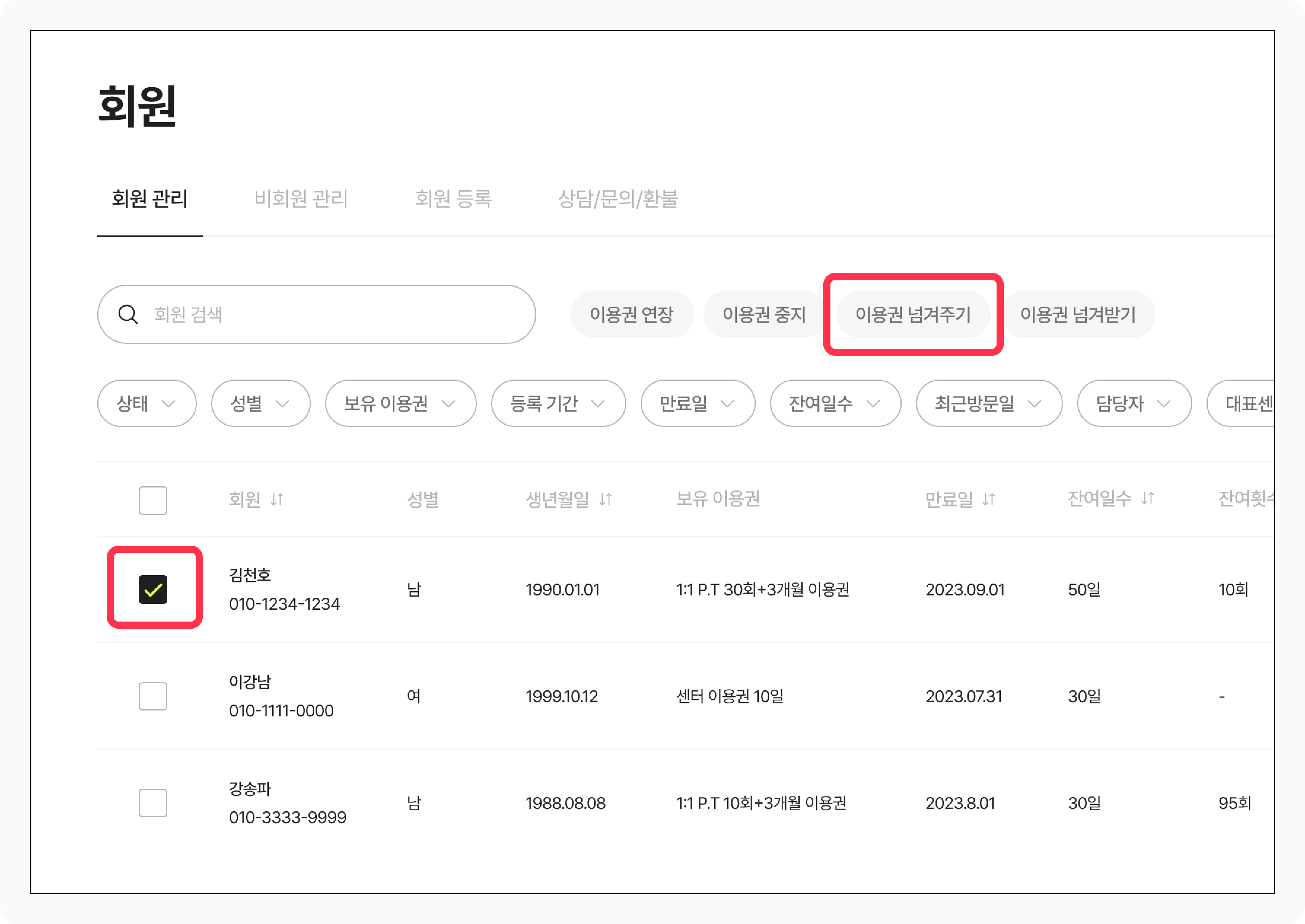1305x924 pixels.
Task: Sort by 회원 column arrows icon
Action: pyautogui.click(x=277, y=500)
